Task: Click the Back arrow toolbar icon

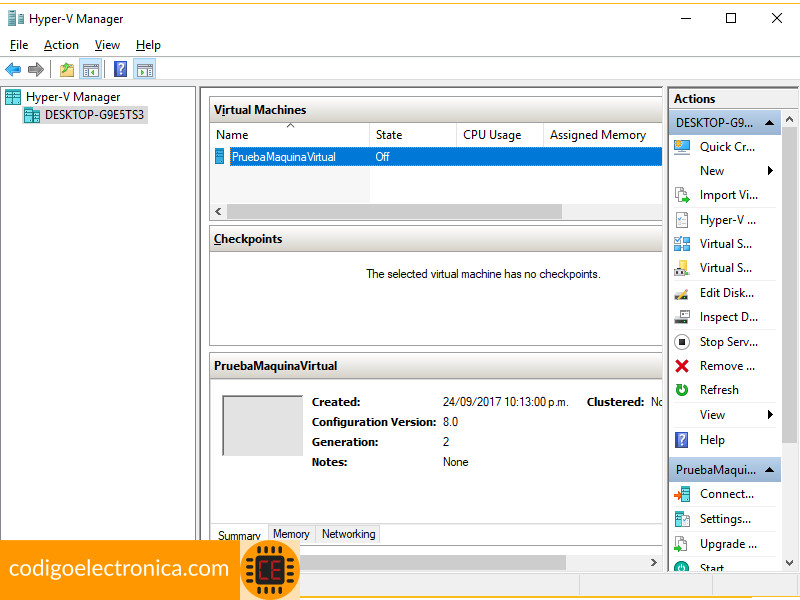Action: tap(13, 69)
